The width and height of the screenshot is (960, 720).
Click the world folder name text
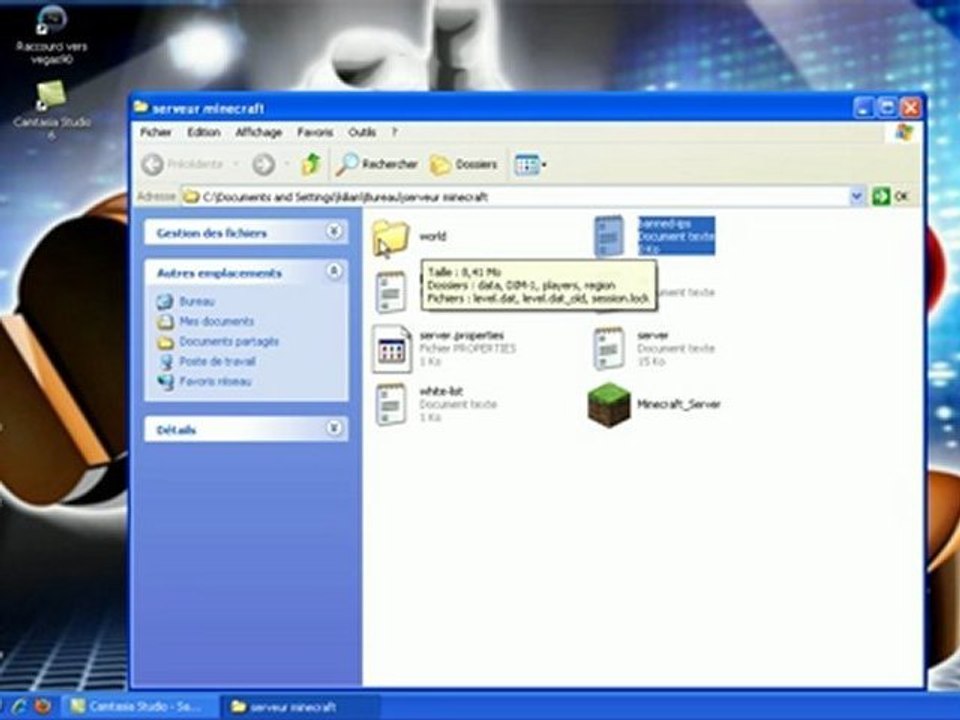pos(432,236)
